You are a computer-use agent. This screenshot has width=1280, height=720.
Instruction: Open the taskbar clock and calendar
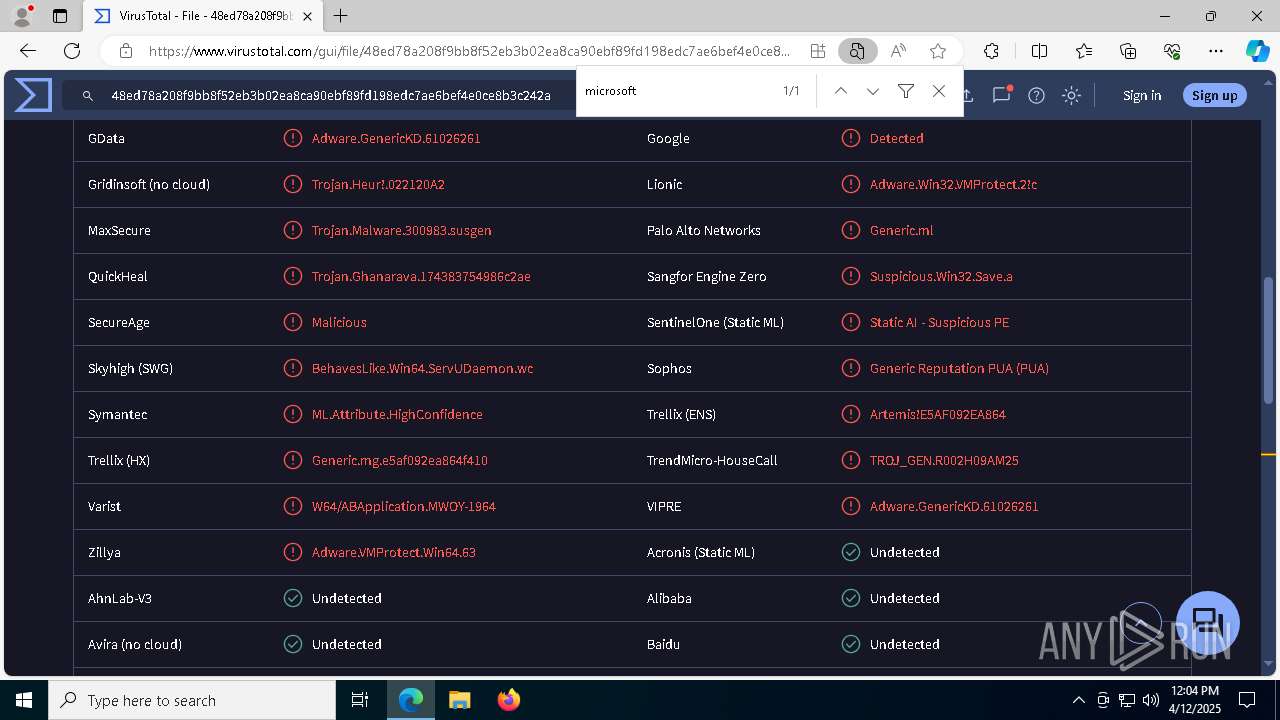(x=1194, y=700)
